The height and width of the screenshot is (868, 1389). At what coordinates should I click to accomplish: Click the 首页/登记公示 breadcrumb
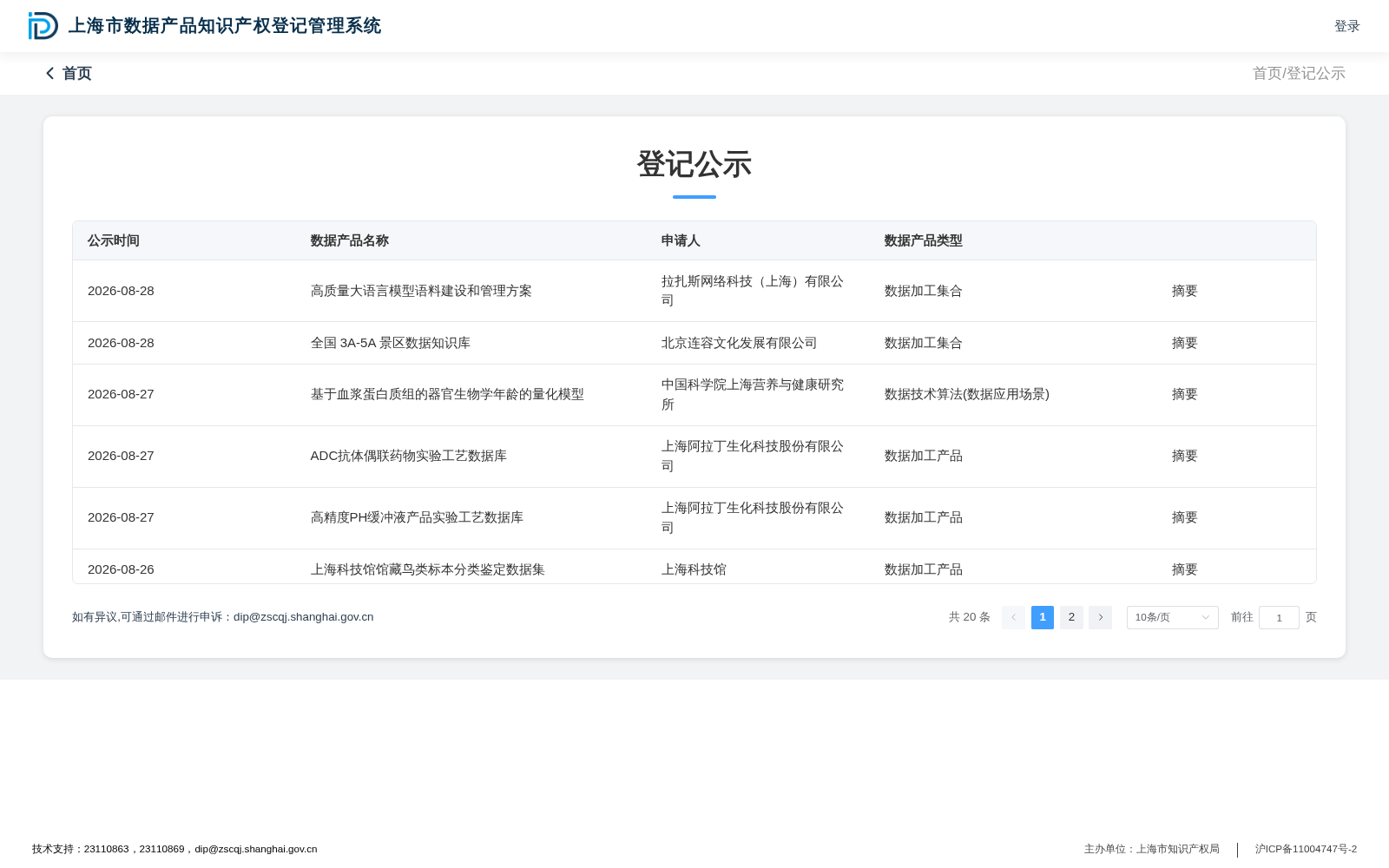click(x=1299, y=74)
